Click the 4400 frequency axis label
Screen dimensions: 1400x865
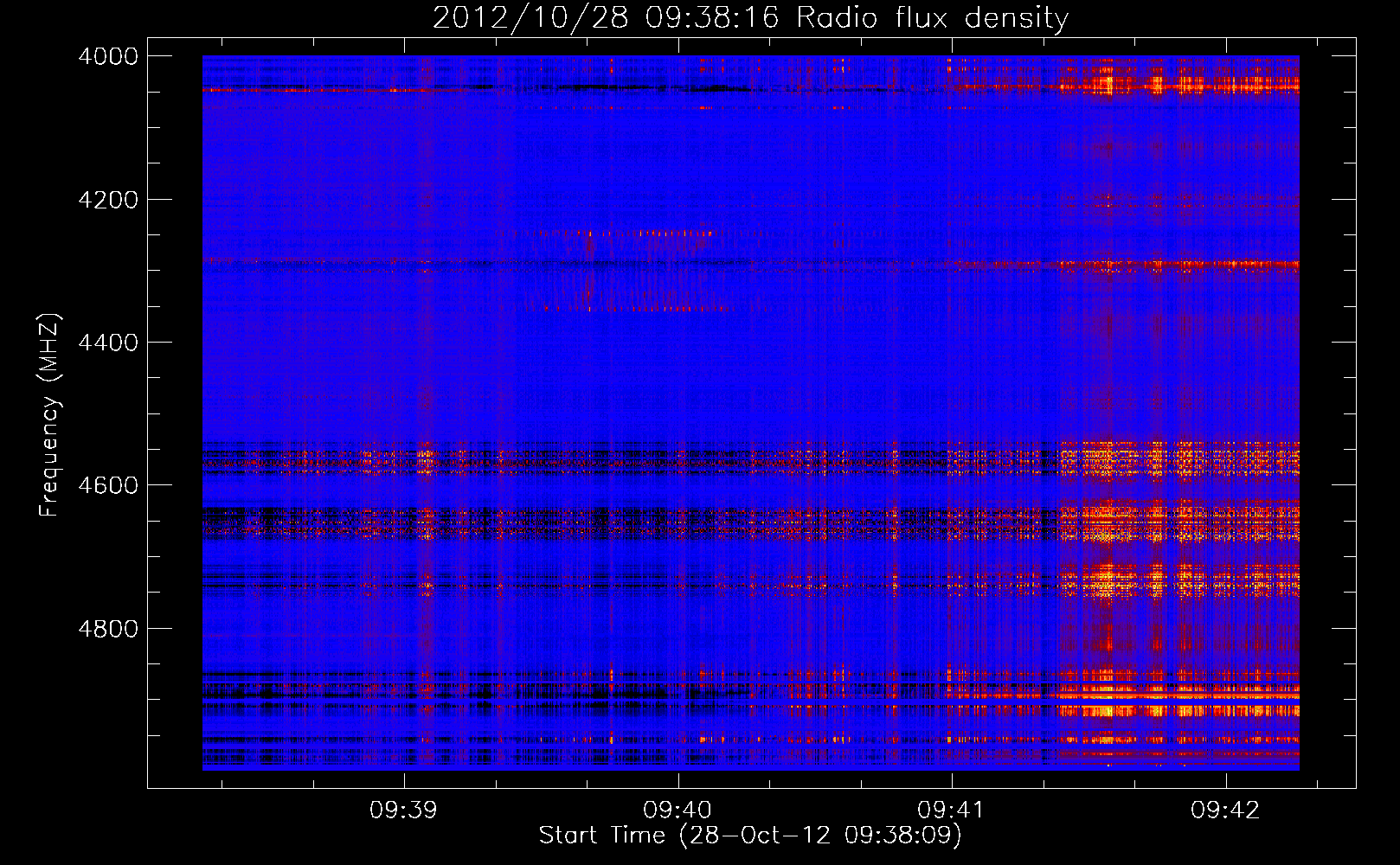(108, 343)
